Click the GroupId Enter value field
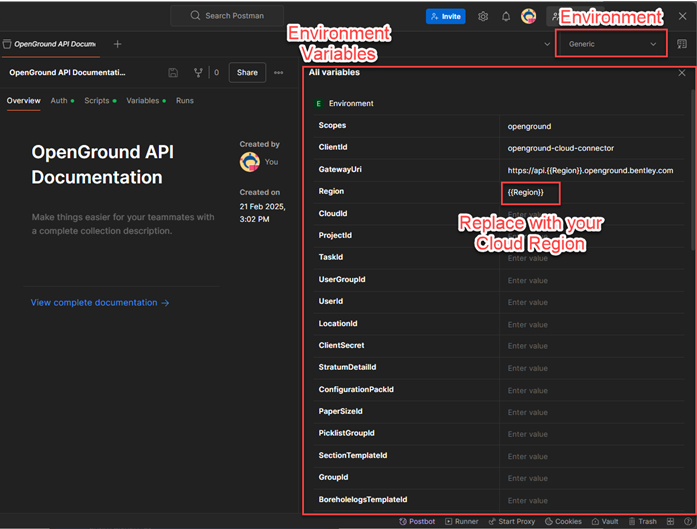This screenshot has width=697, height=529. [x=592, y=478]
